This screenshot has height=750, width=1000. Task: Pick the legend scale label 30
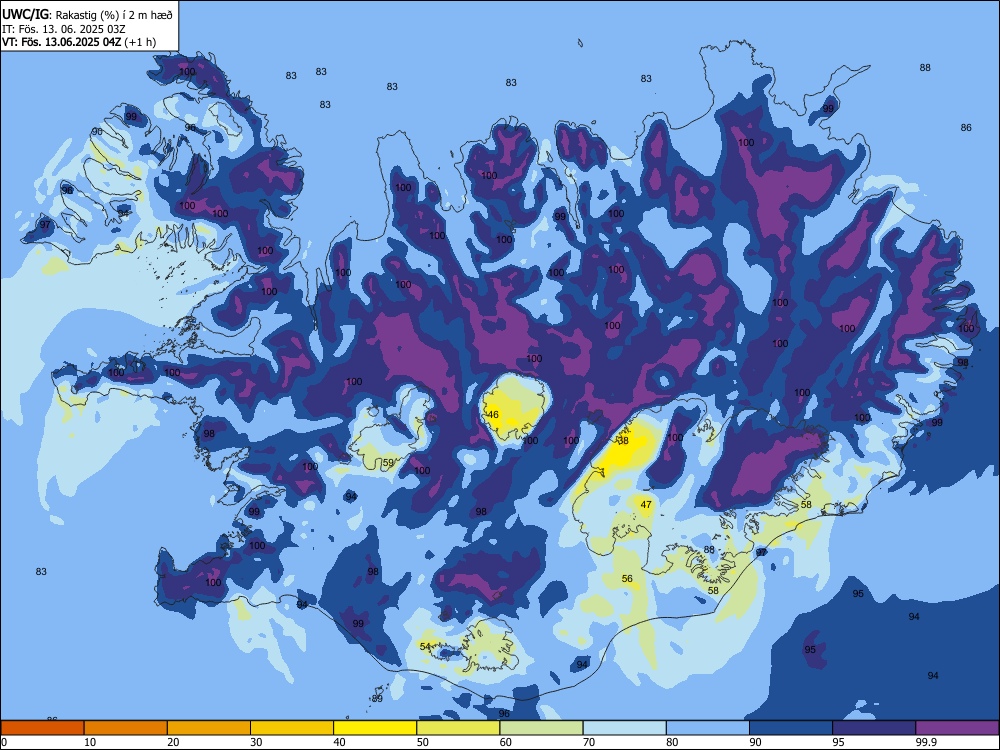[x=256, y=742]
